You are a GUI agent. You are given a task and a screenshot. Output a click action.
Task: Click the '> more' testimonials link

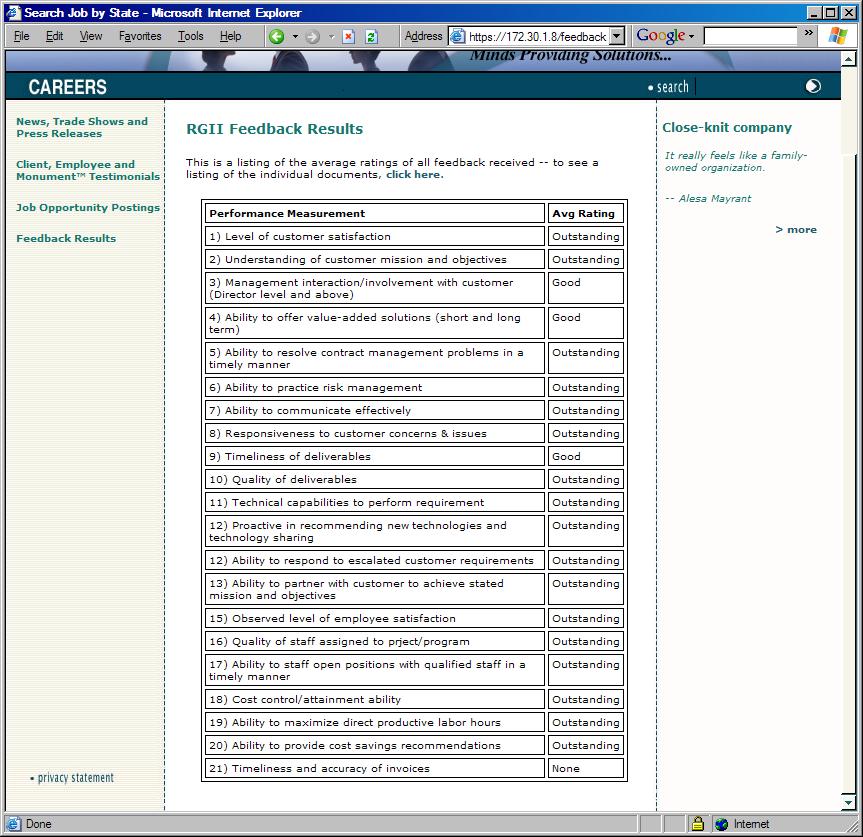coord(796,230)
